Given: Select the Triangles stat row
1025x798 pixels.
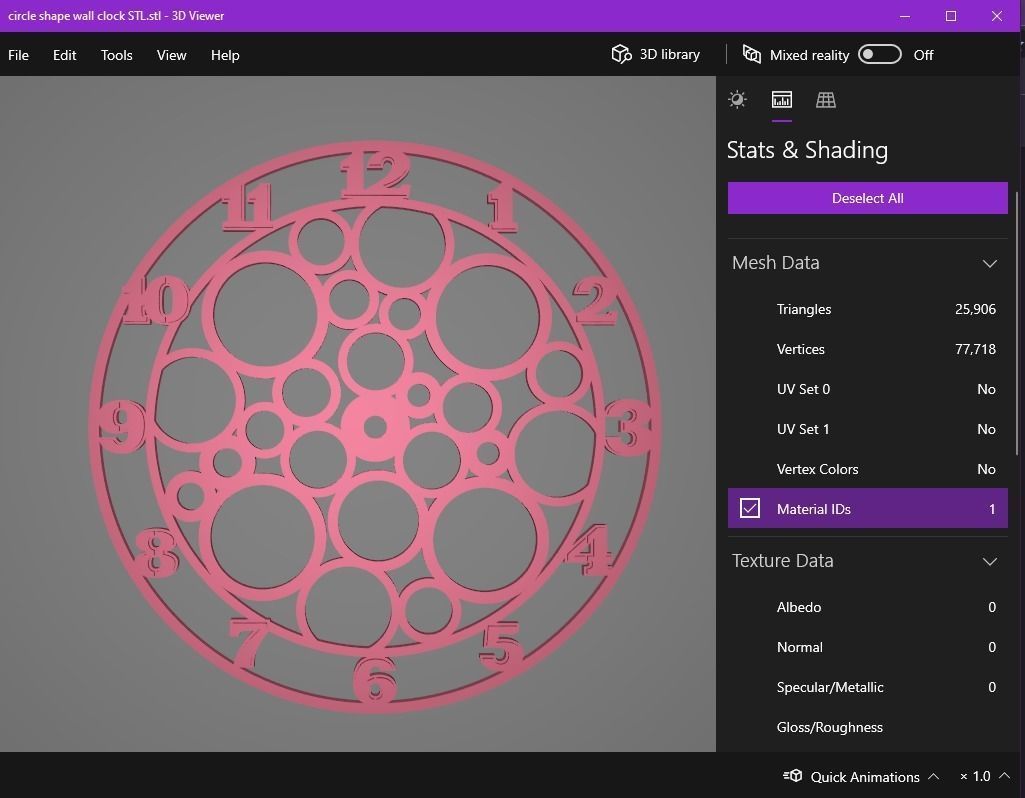Looking at the screenshot, I should click(x=867, y=309).
